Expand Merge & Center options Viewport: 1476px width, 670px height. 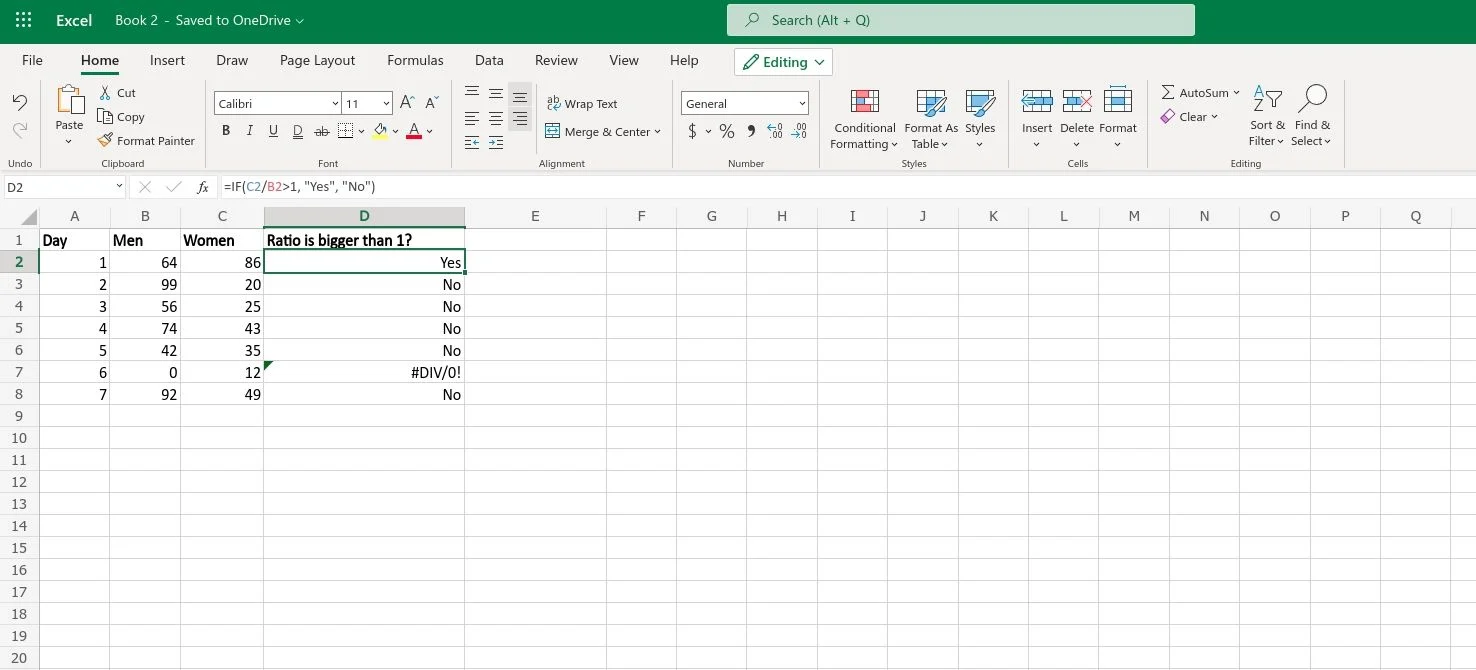click(x=657, y=132)
